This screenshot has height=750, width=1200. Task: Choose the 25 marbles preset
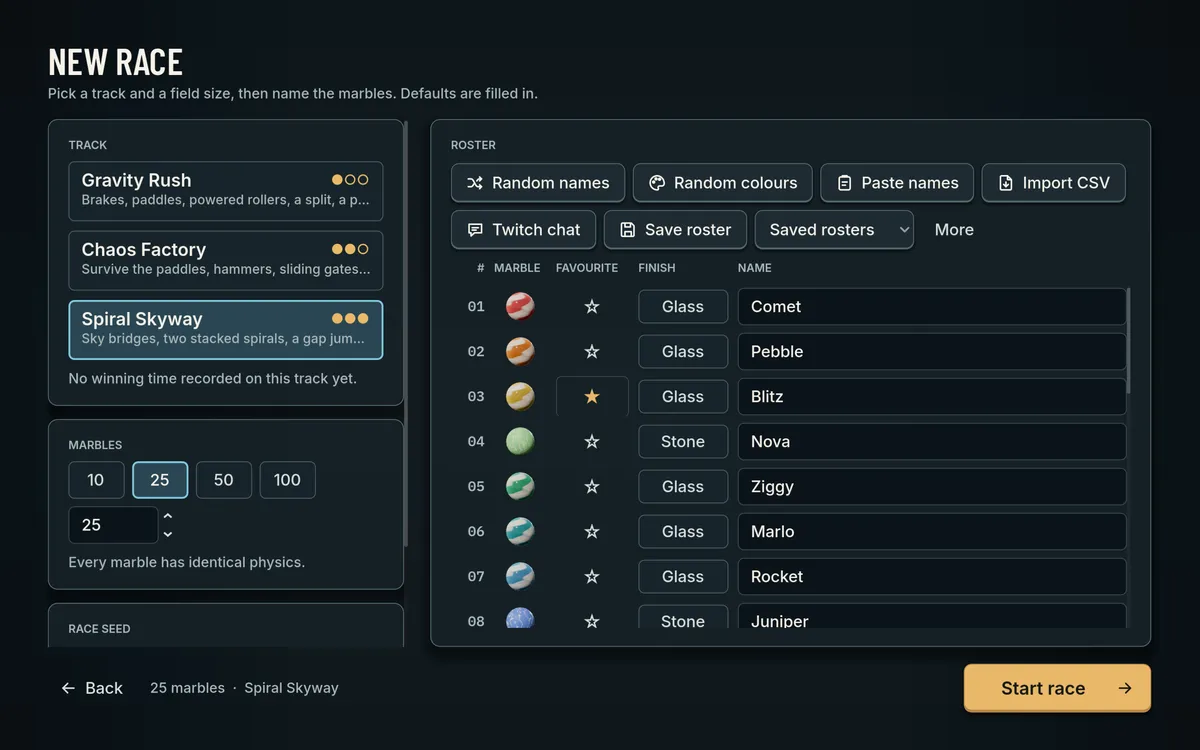(160, 480)
